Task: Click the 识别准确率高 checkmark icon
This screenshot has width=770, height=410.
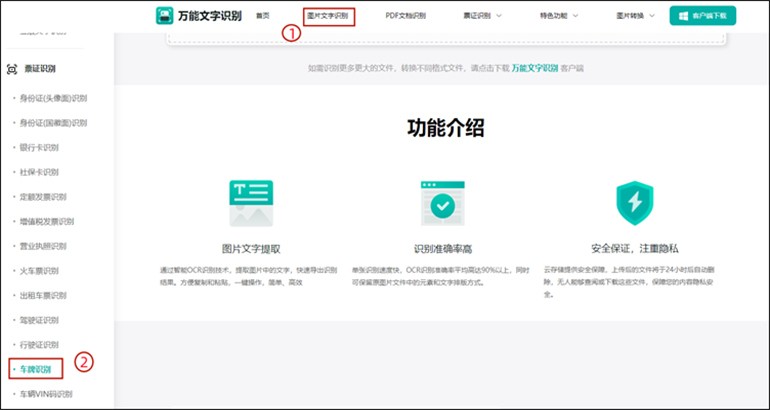Action: [x=442, y=203]
